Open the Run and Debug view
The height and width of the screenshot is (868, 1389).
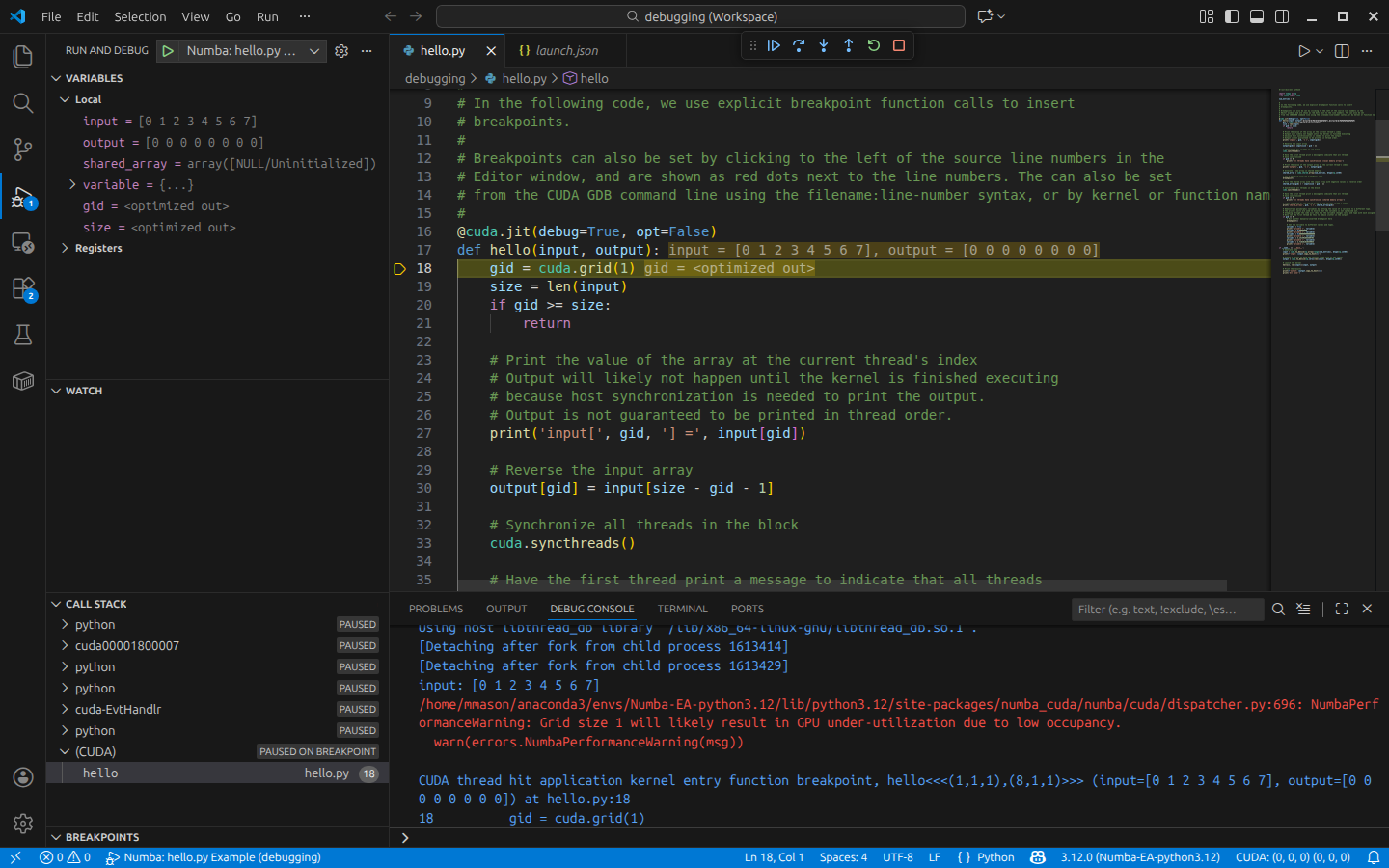pos(22,196)
